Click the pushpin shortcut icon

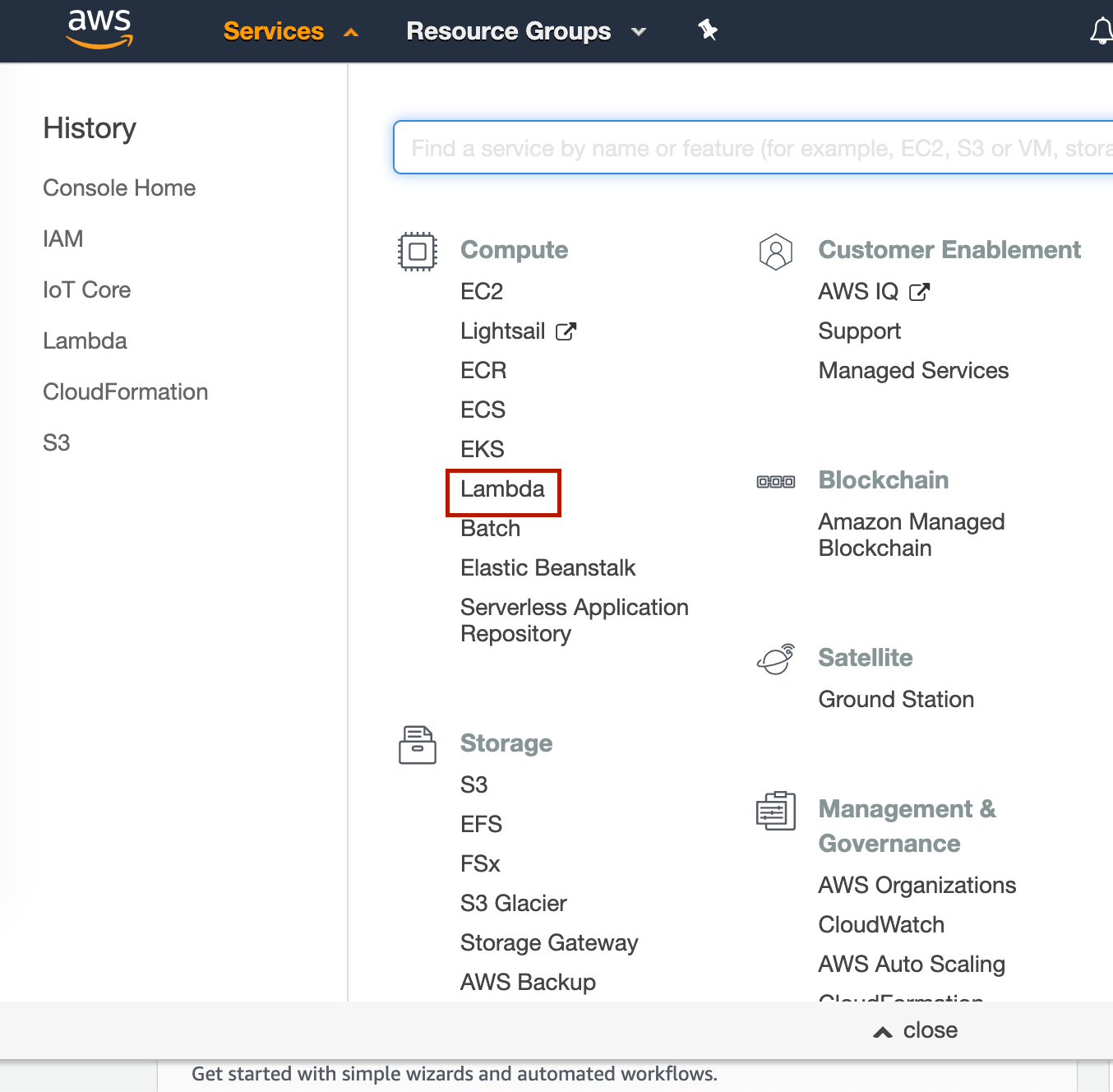(x=707, y=30)
